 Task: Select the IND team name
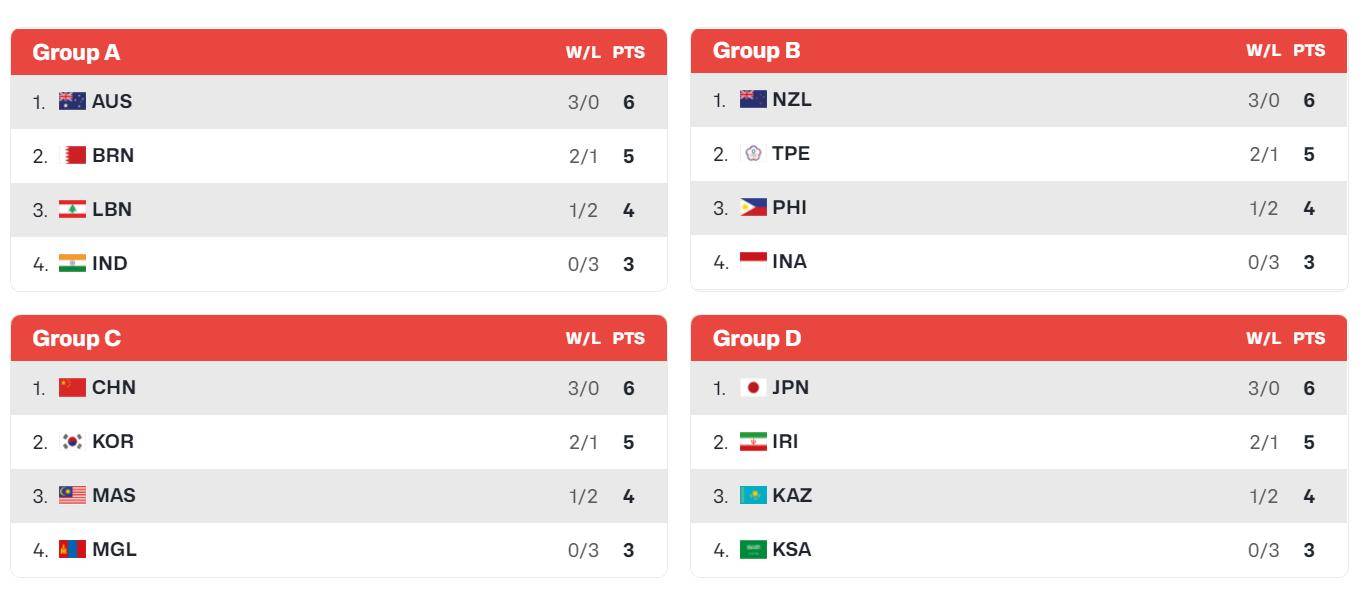110,264
